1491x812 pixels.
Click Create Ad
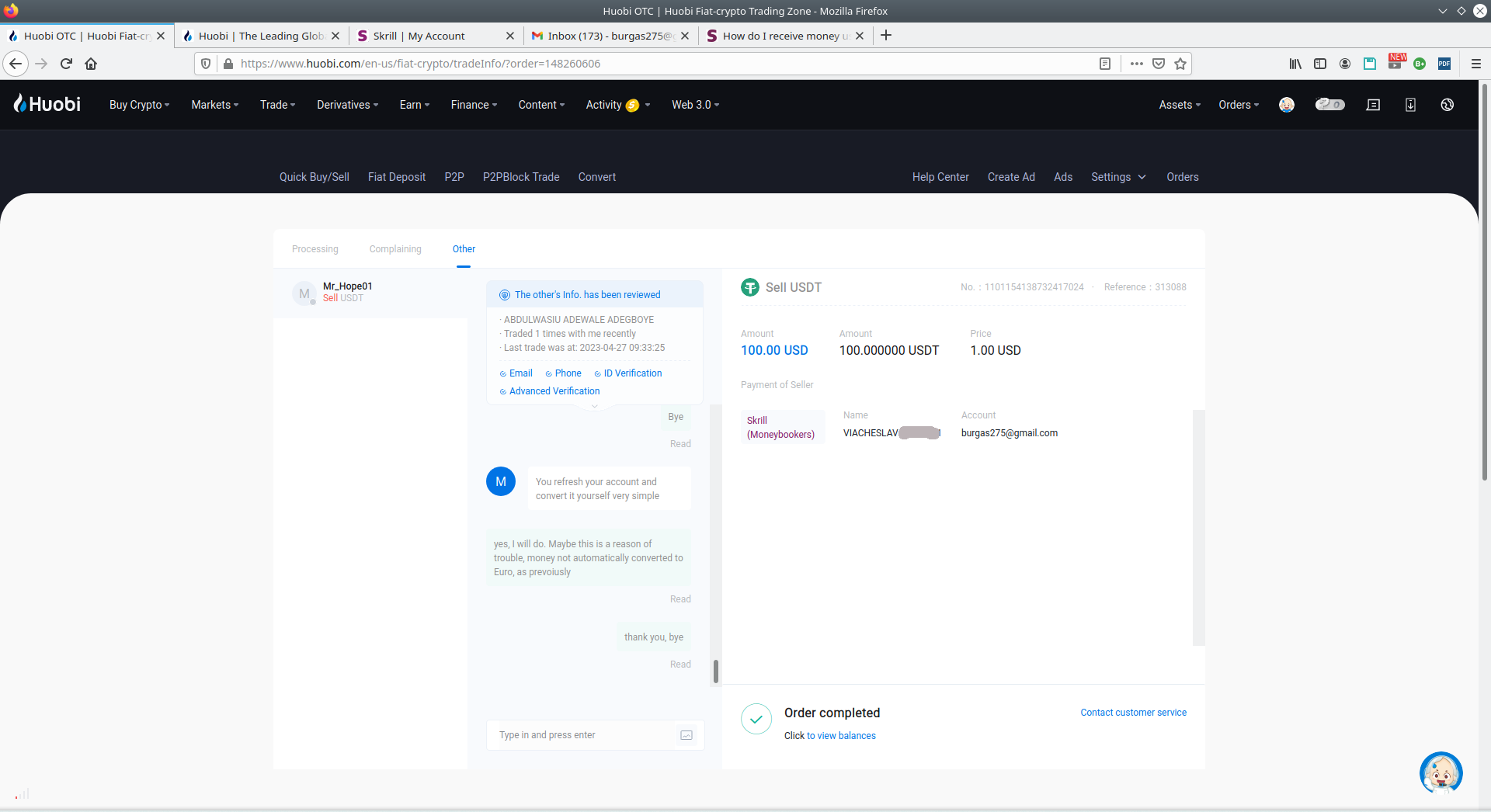coord(1011,177)
